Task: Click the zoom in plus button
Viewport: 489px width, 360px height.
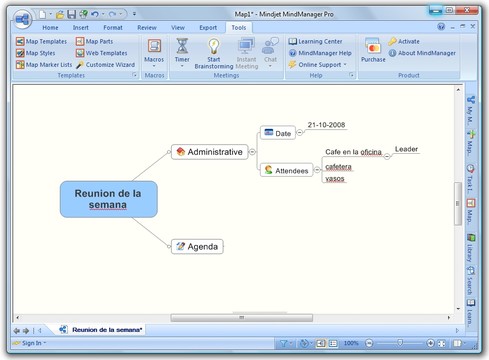Action: tap(430, 343)
